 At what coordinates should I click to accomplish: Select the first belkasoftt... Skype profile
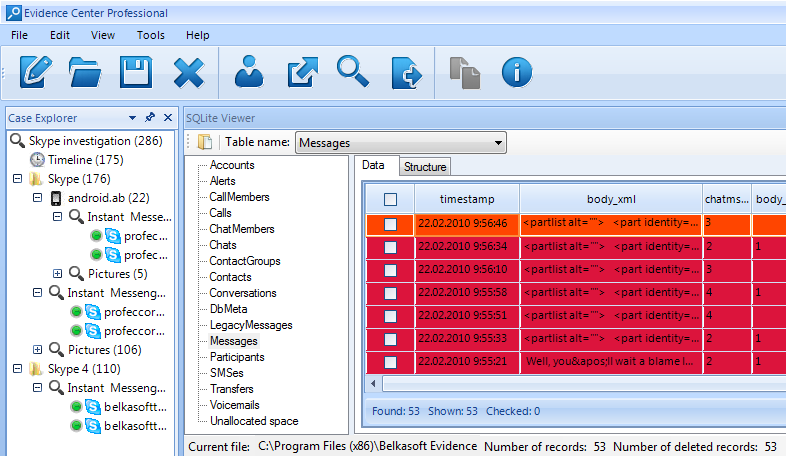point(135,407)
